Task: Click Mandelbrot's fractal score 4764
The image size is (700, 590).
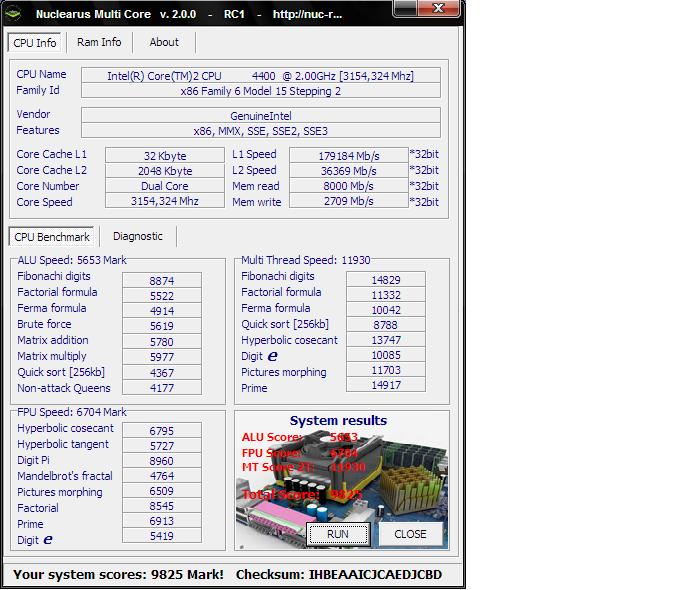Action: [x=162, y=476]
